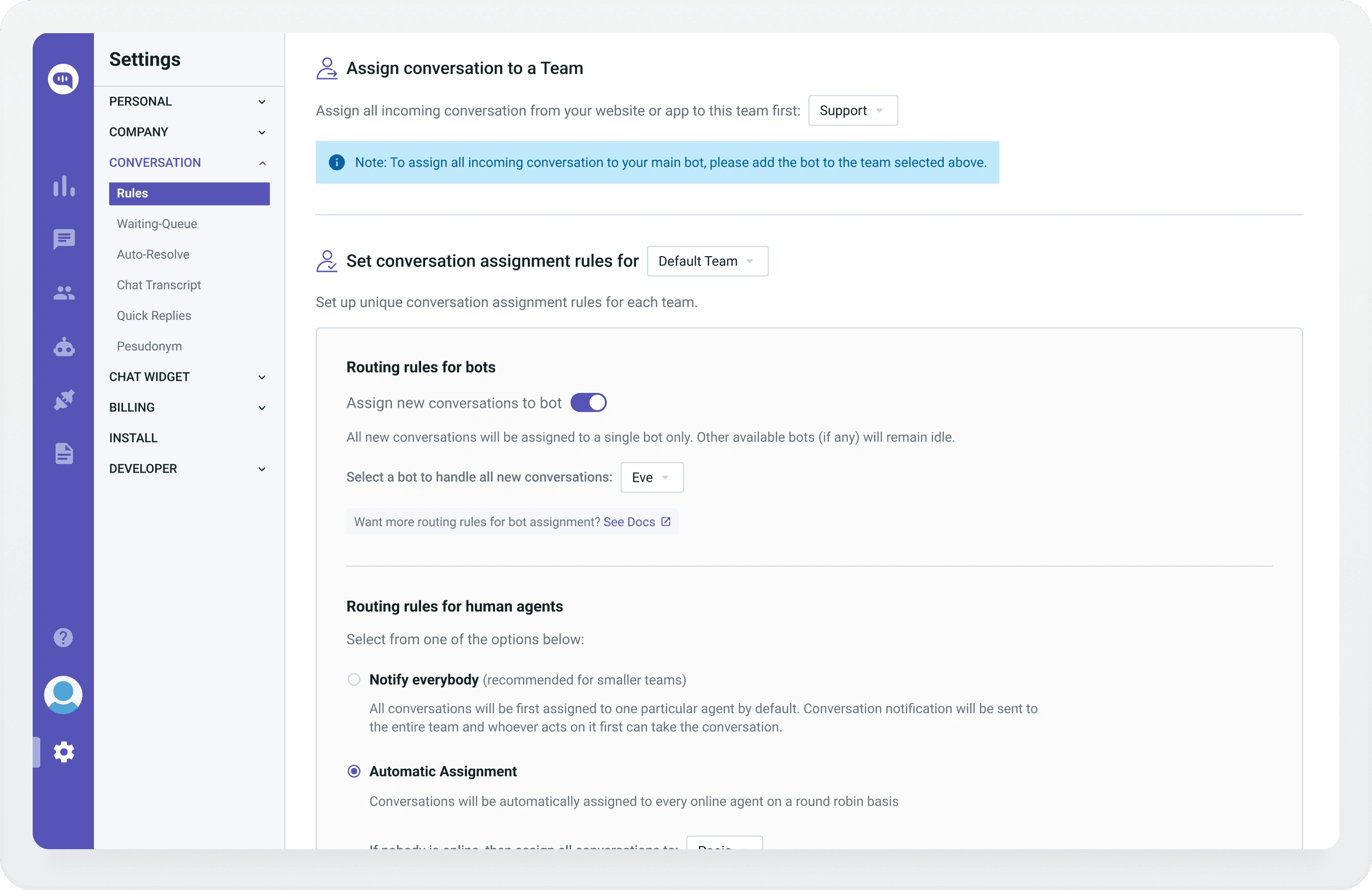1372x890 pixels.
Task: Open the Eve bot selection dropdown
Action: [651, 477]
